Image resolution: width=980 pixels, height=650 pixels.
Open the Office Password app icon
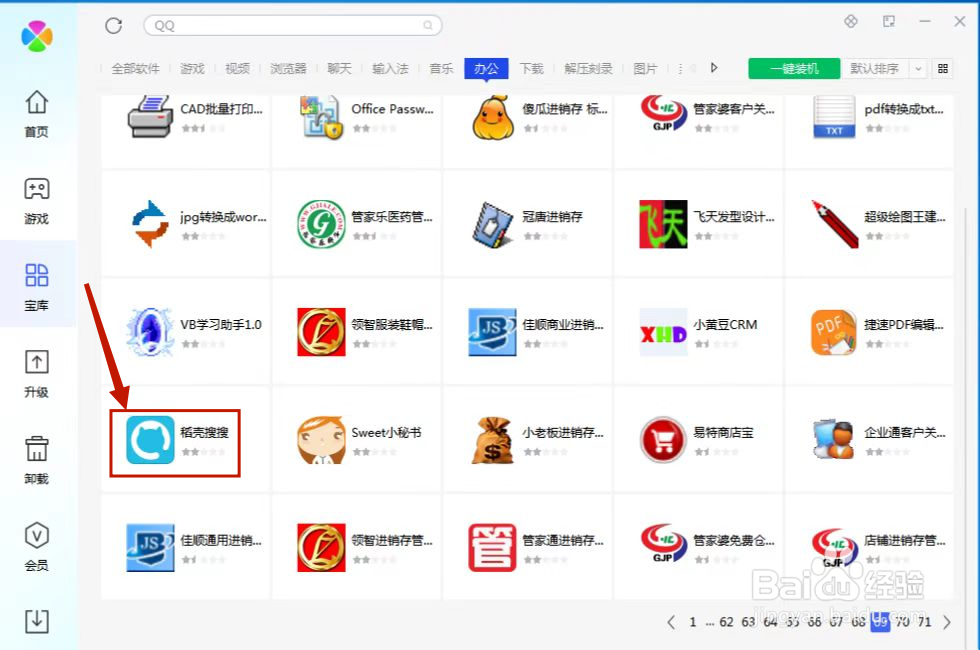point(321,117)
